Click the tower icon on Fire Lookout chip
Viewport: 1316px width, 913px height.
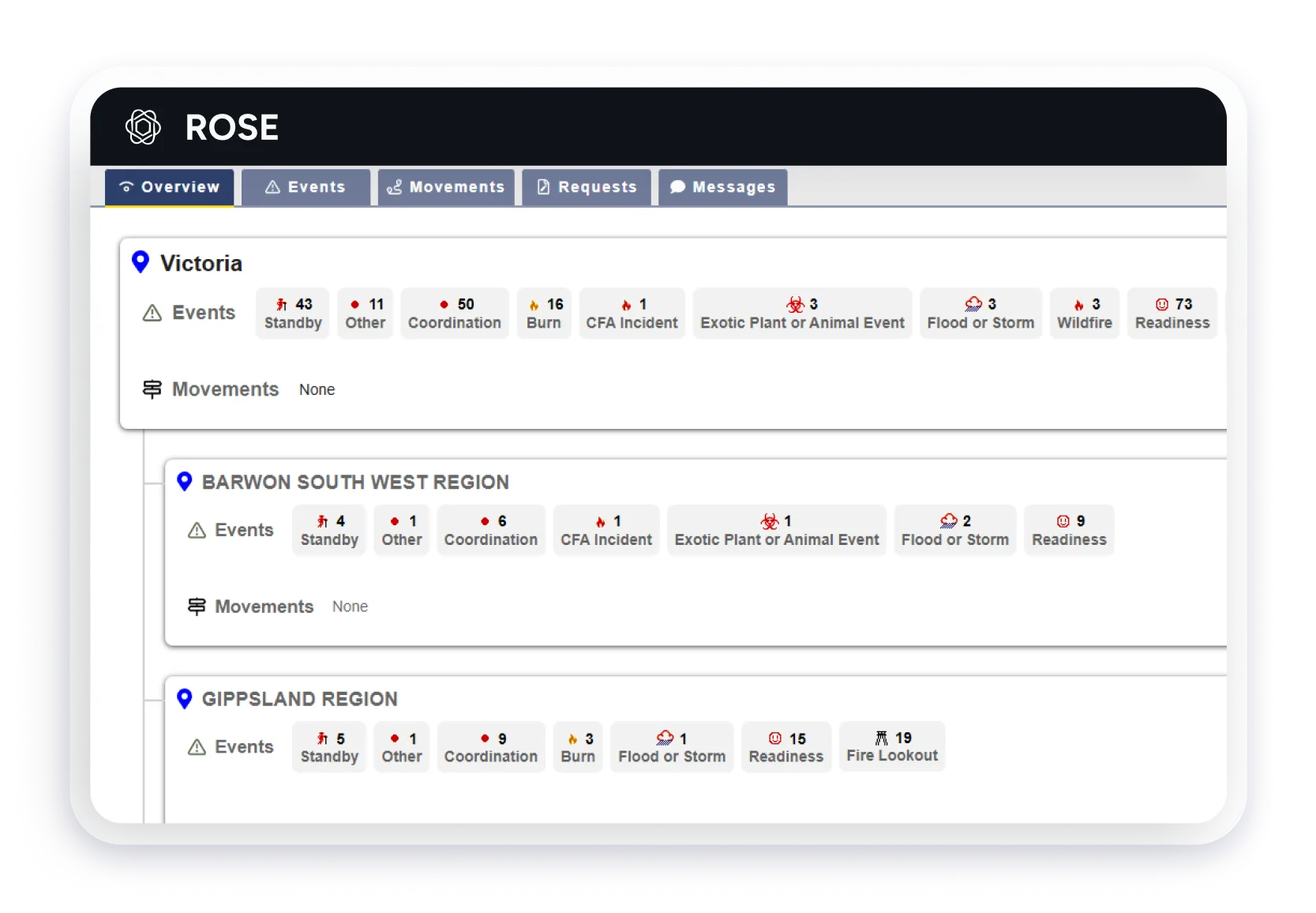click(x=883, y=737)
